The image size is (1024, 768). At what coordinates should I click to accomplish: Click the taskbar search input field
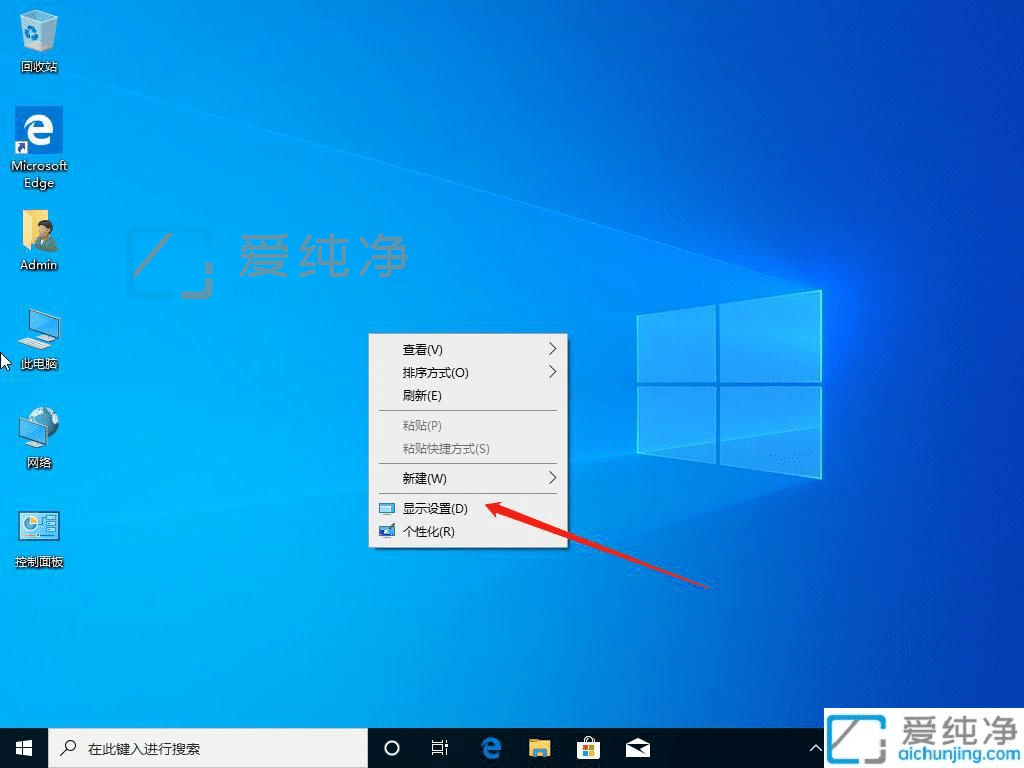200,747
